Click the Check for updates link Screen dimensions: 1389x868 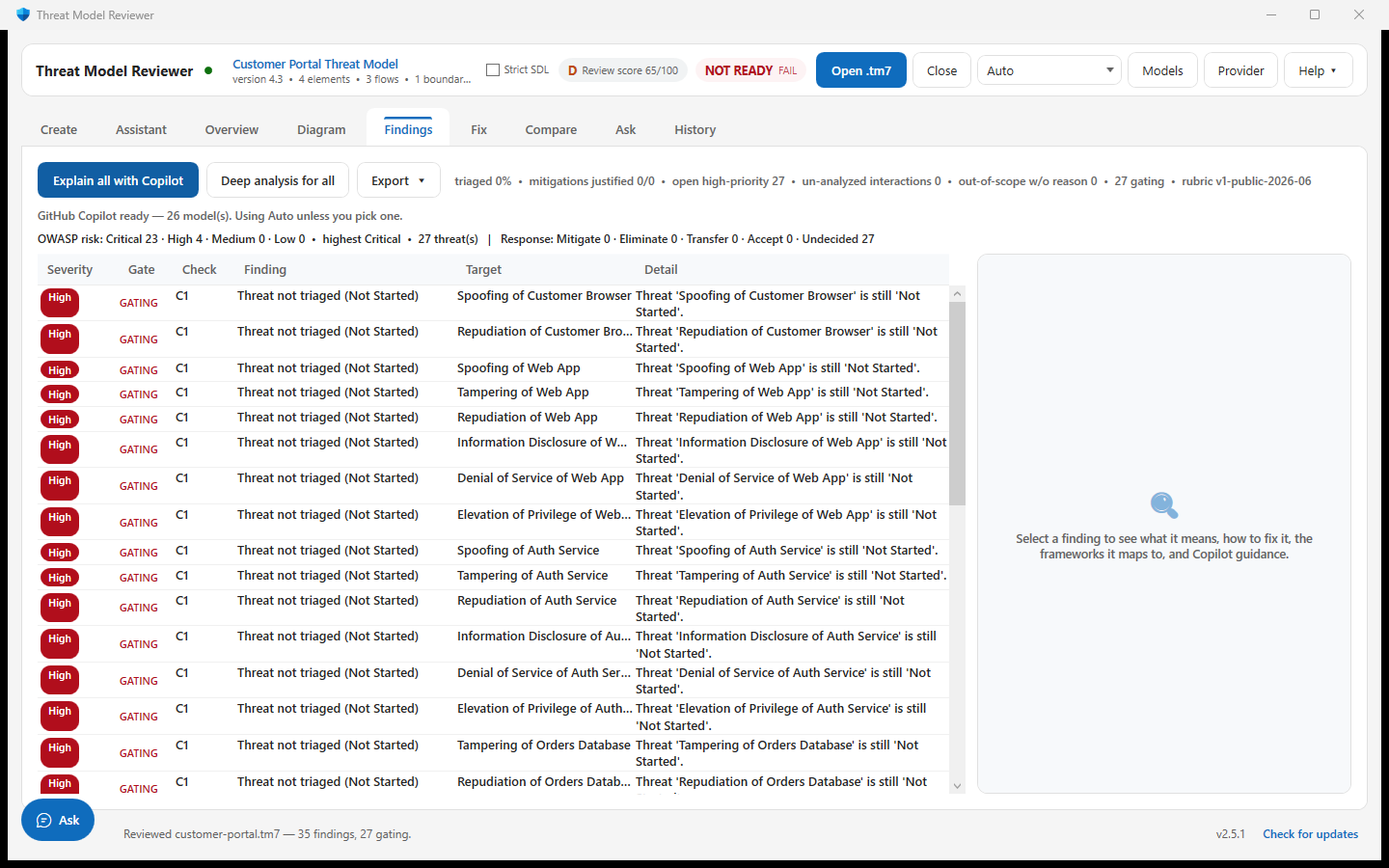point(1310,834)
